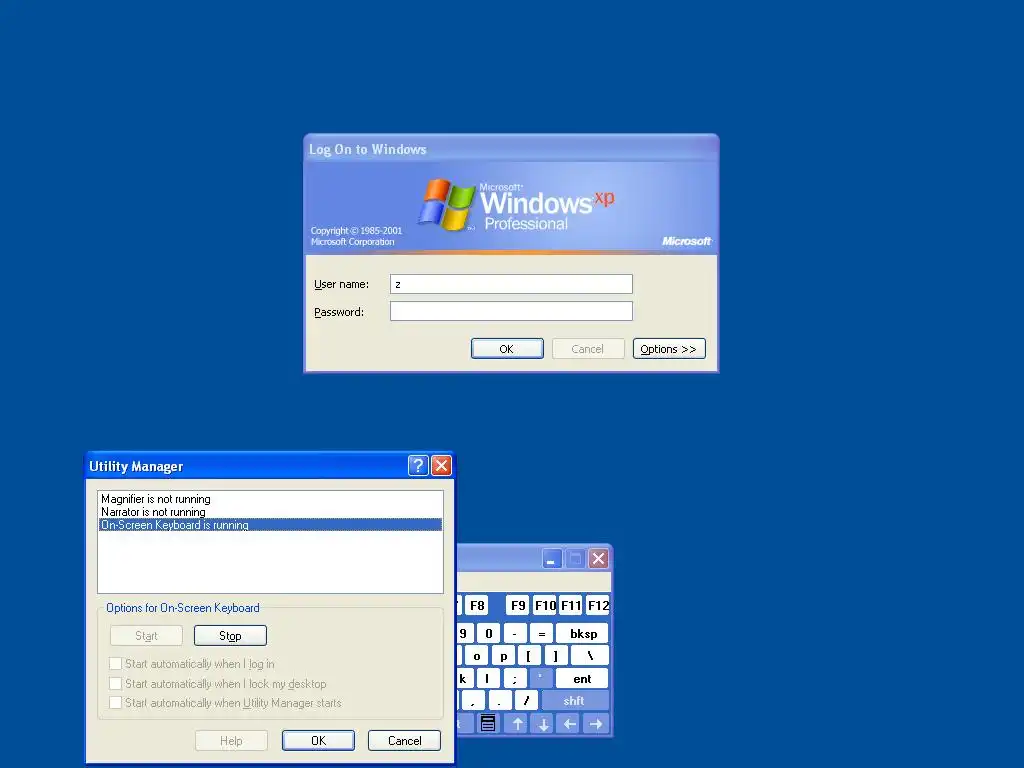Viewport: 1024px width, 768px height.
Task: Click the semicolon key on the on-screen keyboard
Action: click(515, 679)
